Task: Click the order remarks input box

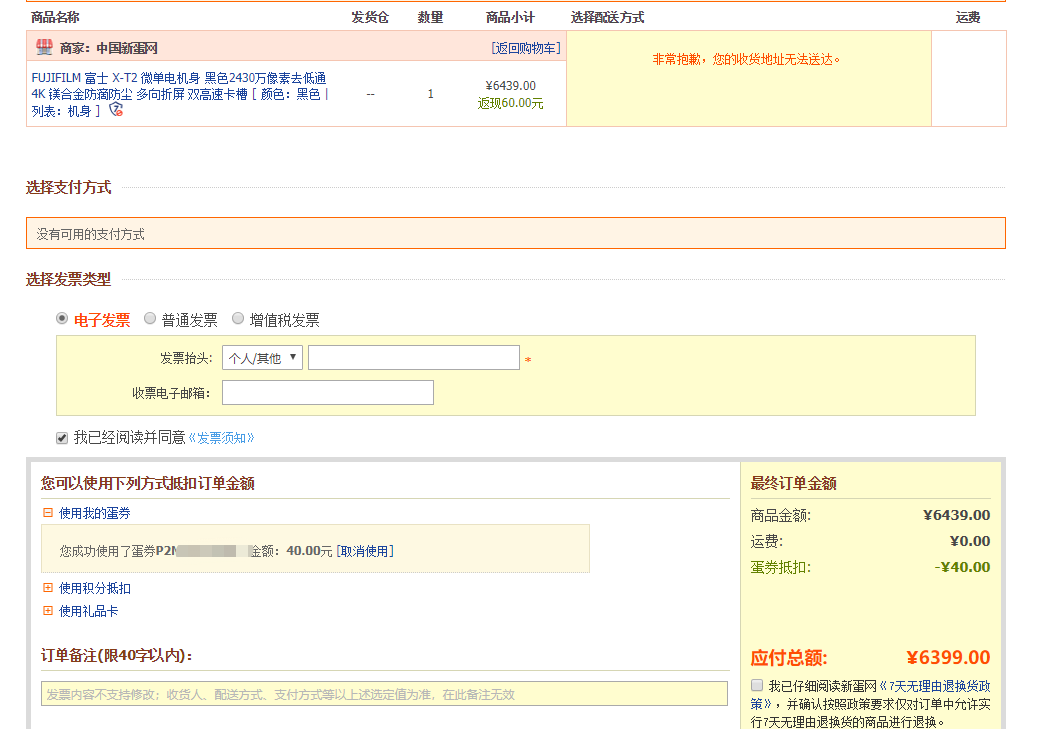Action: (x=384, y=694)
